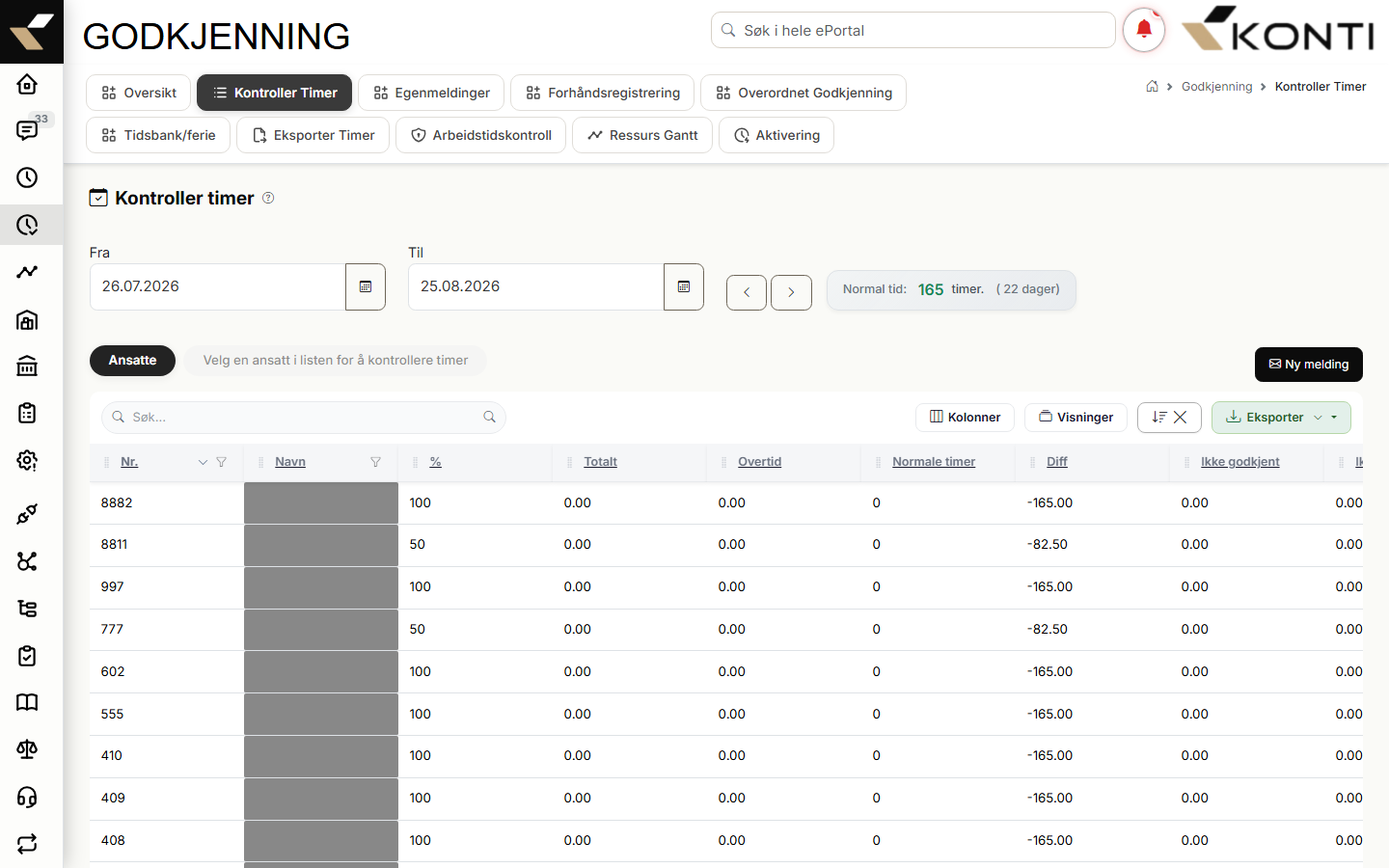Open the headset support icon in sidebar

(27, 797)
